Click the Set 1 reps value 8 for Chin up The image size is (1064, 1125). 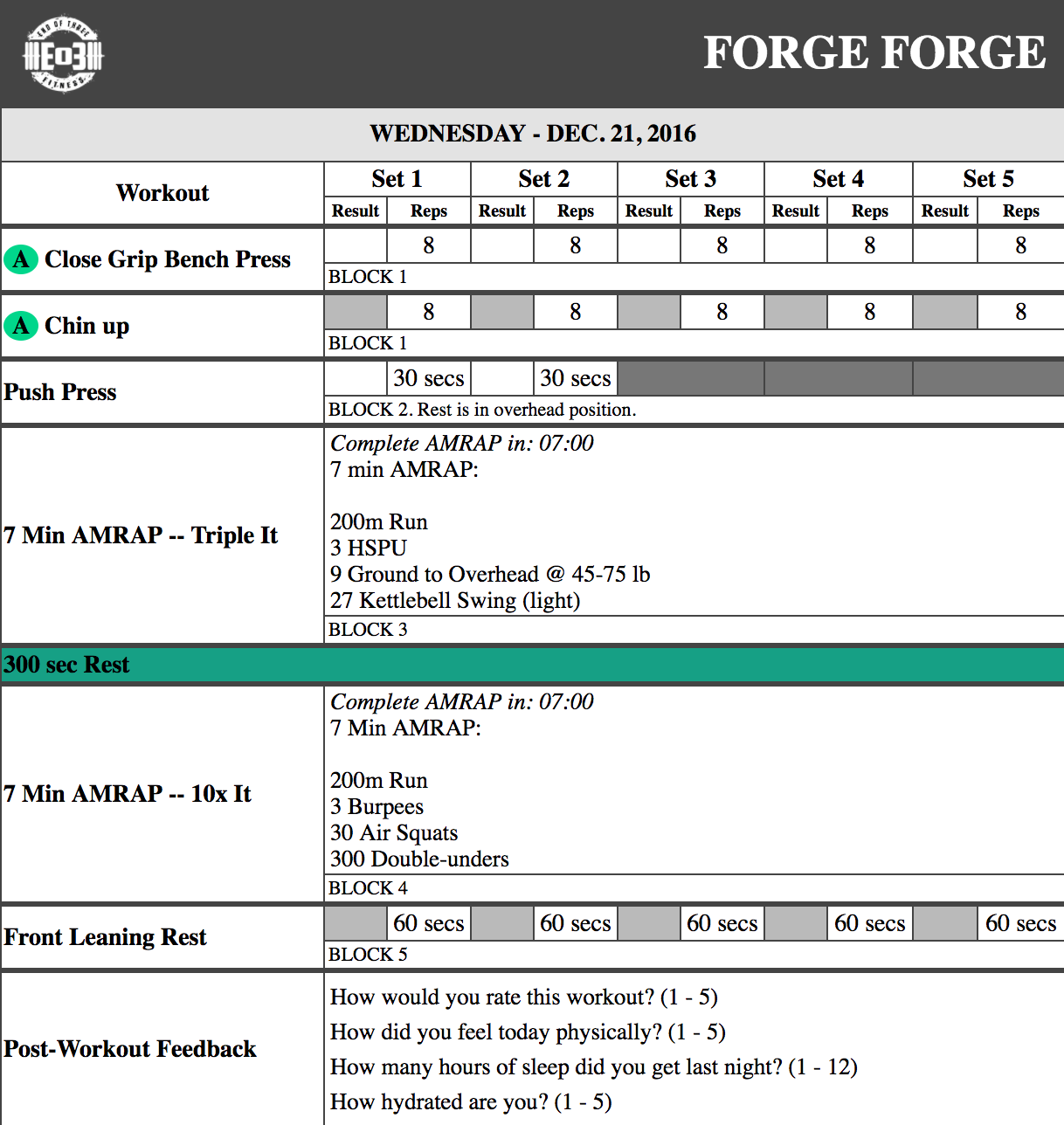(429, 312)
